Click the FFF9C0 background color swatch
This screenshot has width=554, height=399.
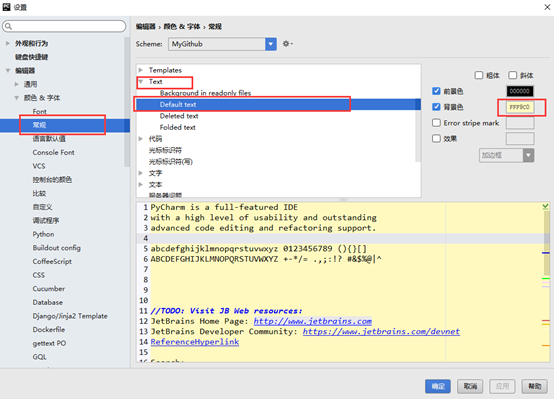[520, 107]
